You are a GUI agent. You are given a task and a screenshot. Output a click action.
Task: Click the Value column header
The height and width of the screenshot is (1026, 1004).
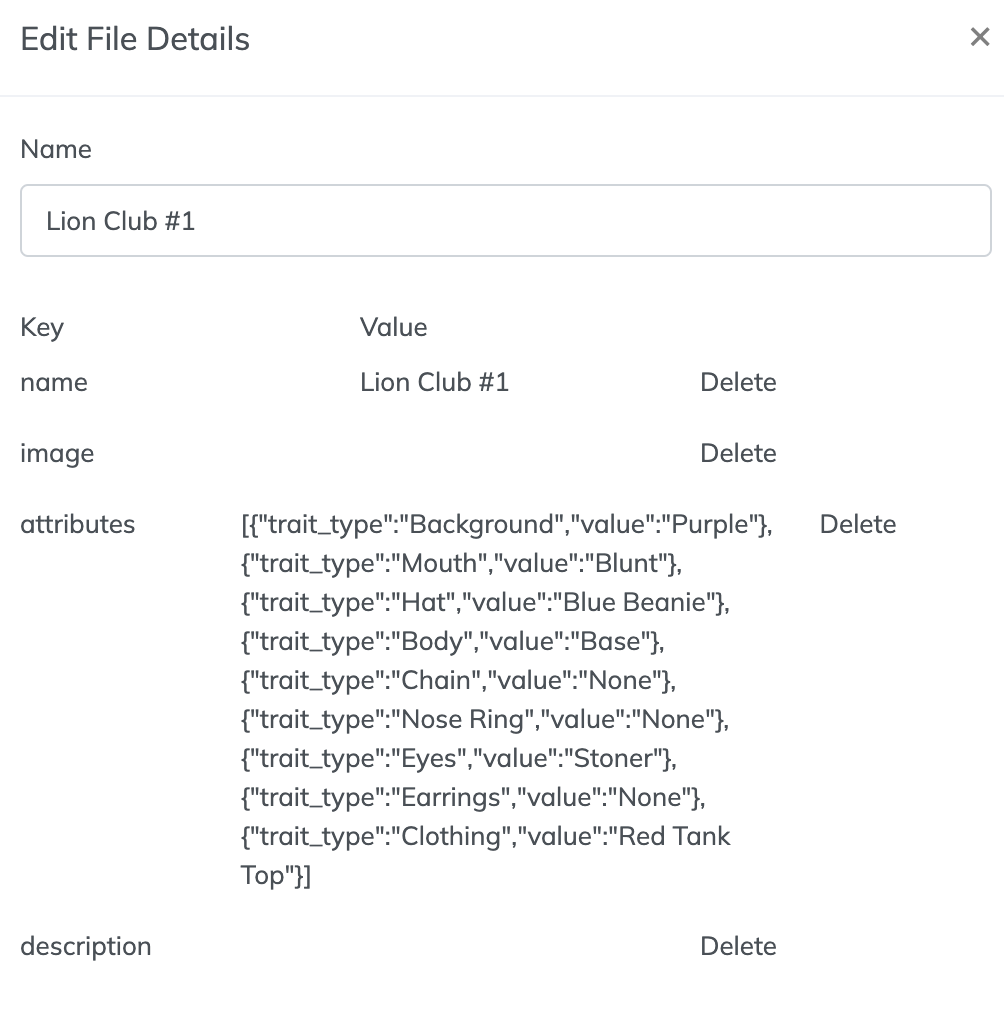[393, 327]
